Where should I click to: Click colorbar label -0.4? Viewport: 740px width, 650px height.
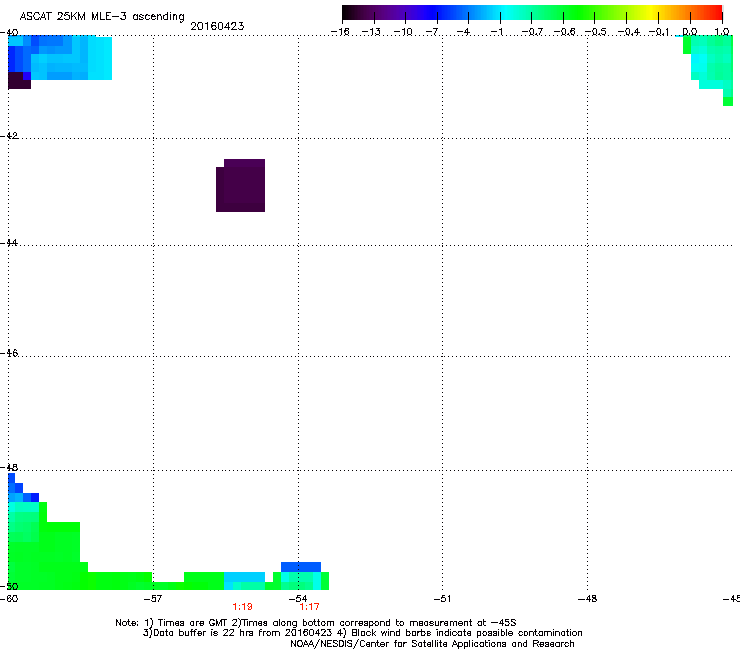click(629, 32)
